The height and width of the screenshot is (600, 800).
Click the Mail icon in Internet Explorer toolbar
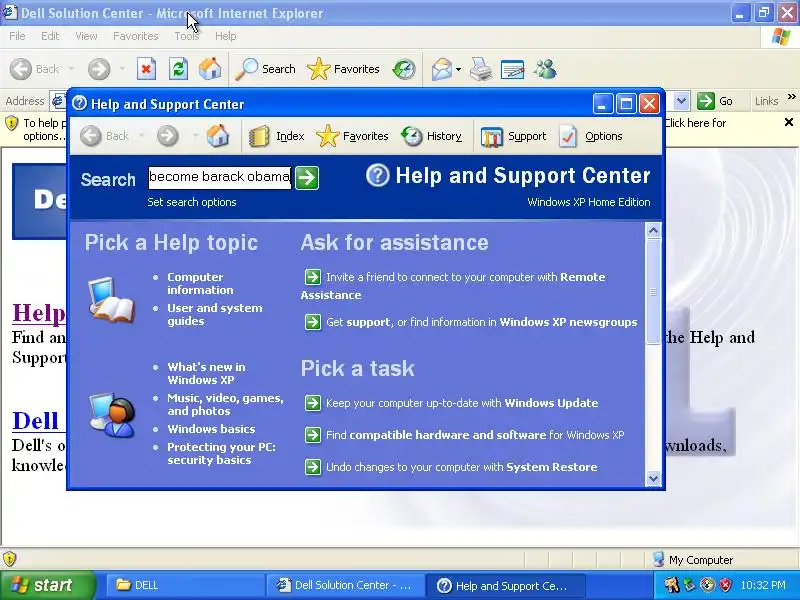click(441, 69)
